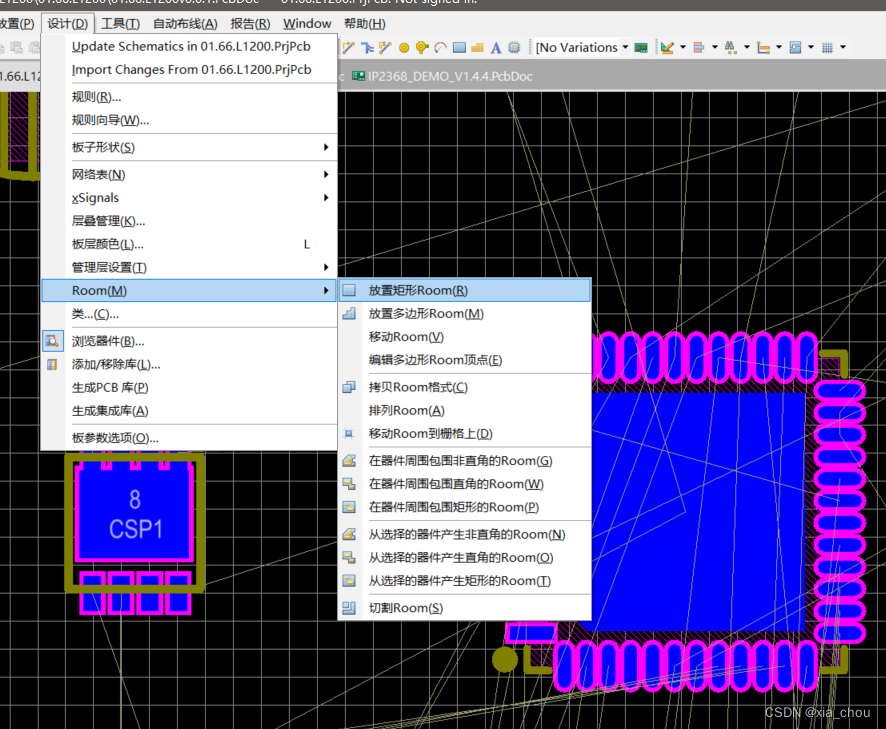Expand the utility drawing tools dropdown arrow
The height and width of the screenshot is (729, 886).
[x=683, y=47]
